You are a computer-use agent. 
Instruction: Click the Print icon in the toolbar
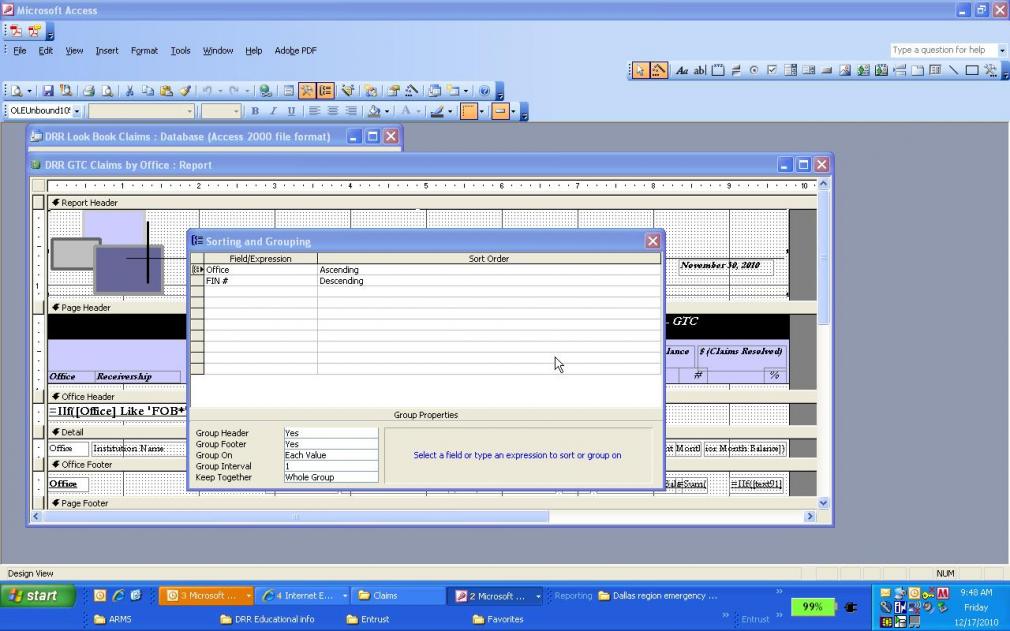pos(88,91)
